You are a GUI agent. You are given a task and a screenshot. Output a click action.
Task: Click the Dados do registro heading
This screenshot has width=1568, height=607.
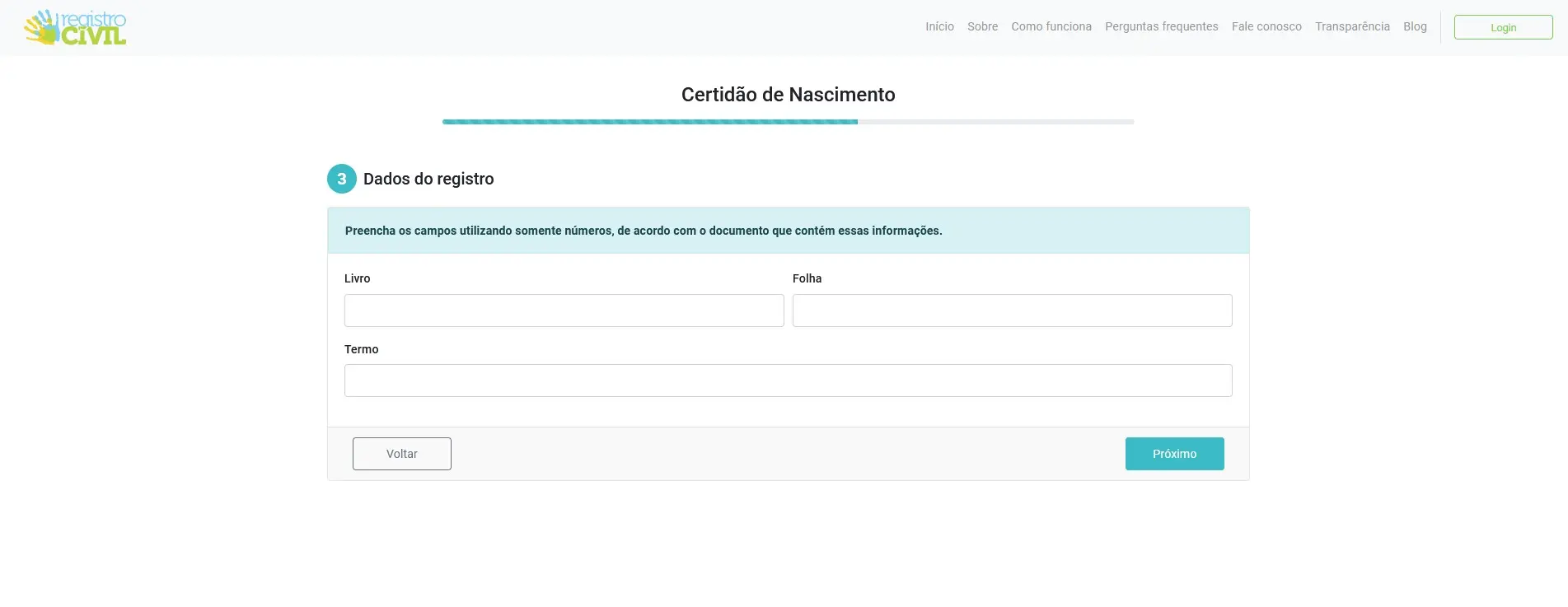pos(428,179)
